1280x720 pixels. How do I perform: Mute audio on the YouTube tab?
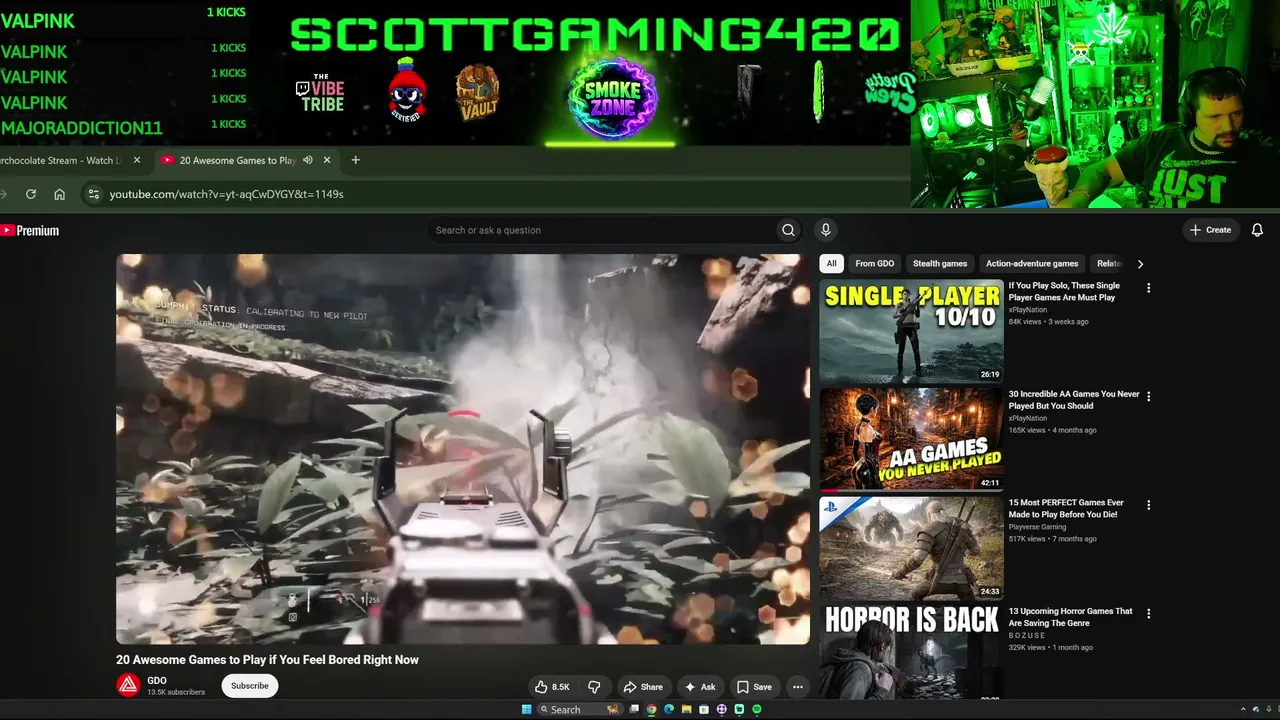point(308,160)
